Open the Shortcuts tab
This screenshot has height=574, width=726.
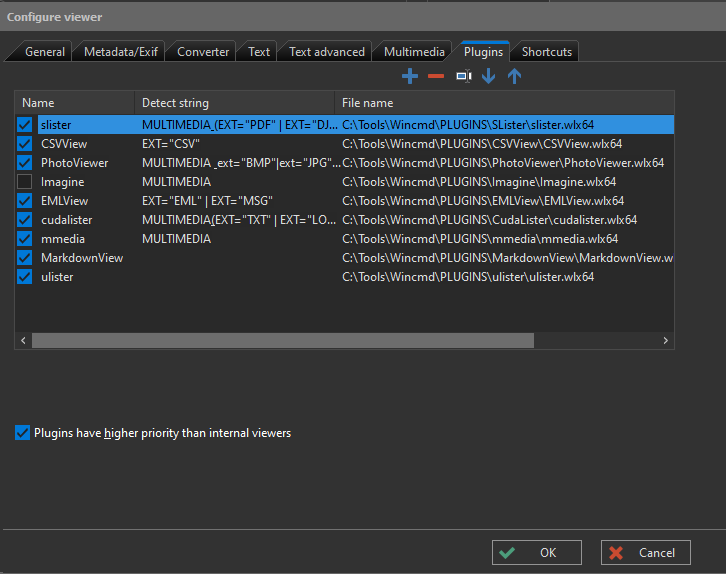click(x=546, y=51)
